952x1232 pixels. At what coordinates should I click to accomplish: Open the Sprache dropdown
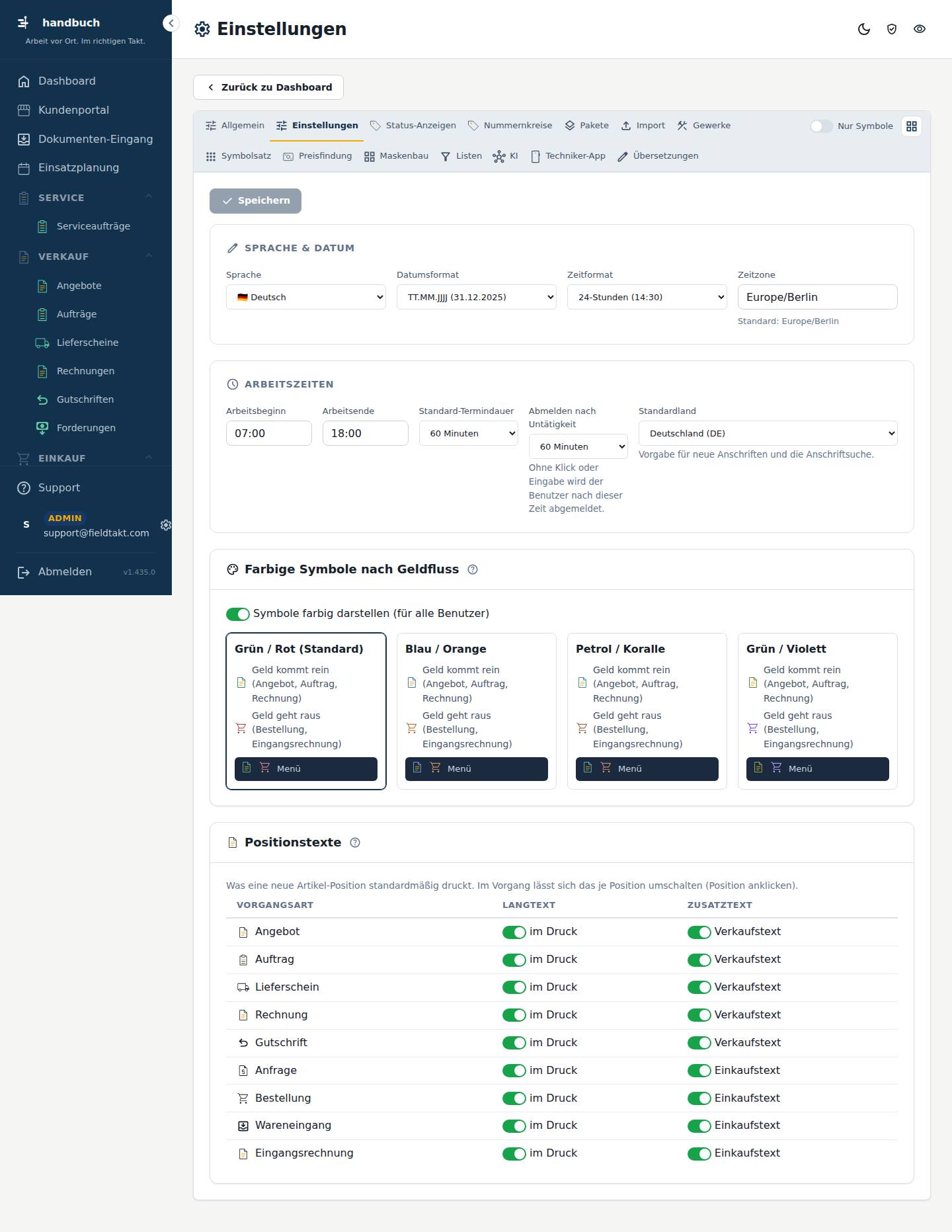tap(306, 297)
